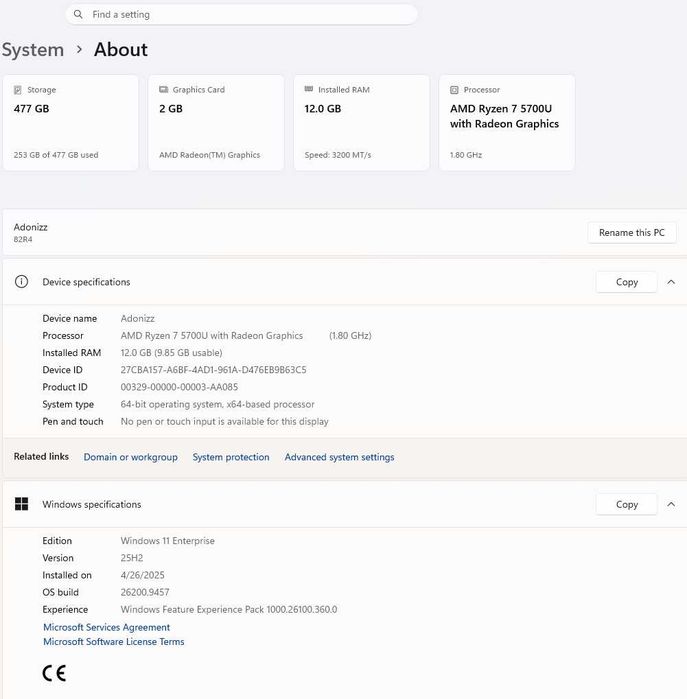Go back to System breadcrumb
Viewport: 687px width, 699px height.
pos(33,49)
